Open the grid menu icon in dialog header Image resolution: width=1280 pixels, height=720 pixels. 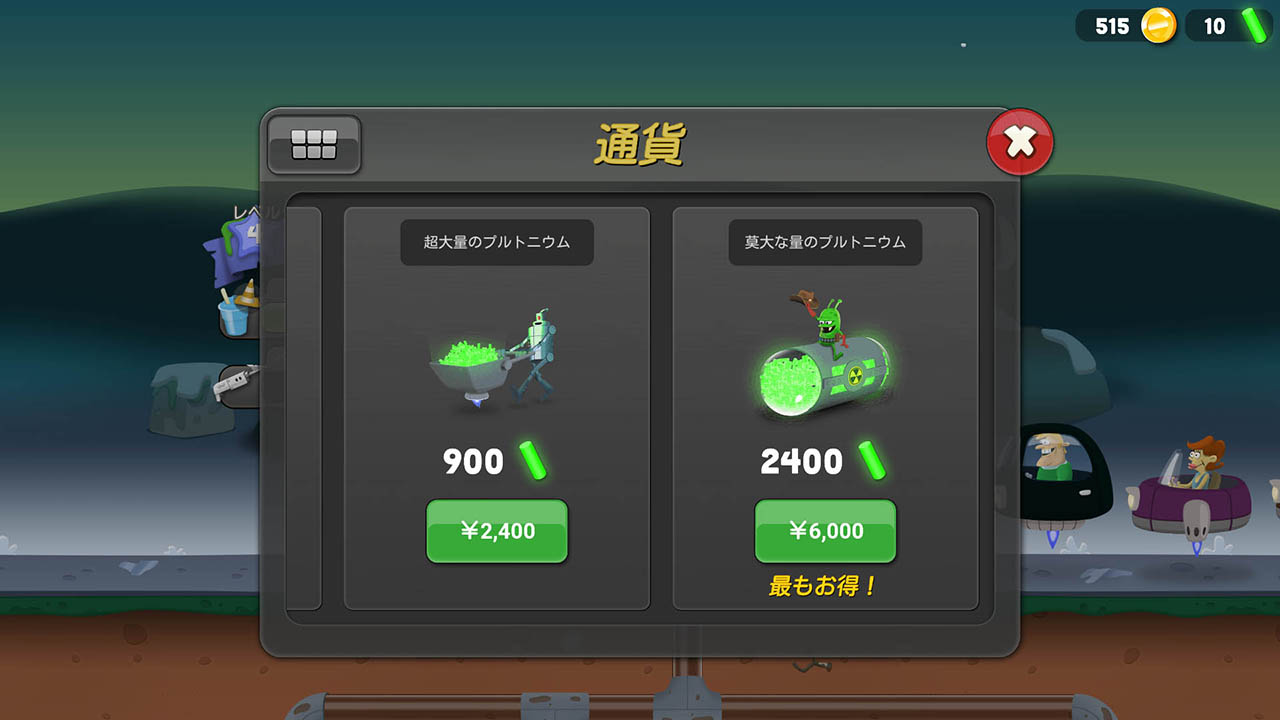coord(314,146)
